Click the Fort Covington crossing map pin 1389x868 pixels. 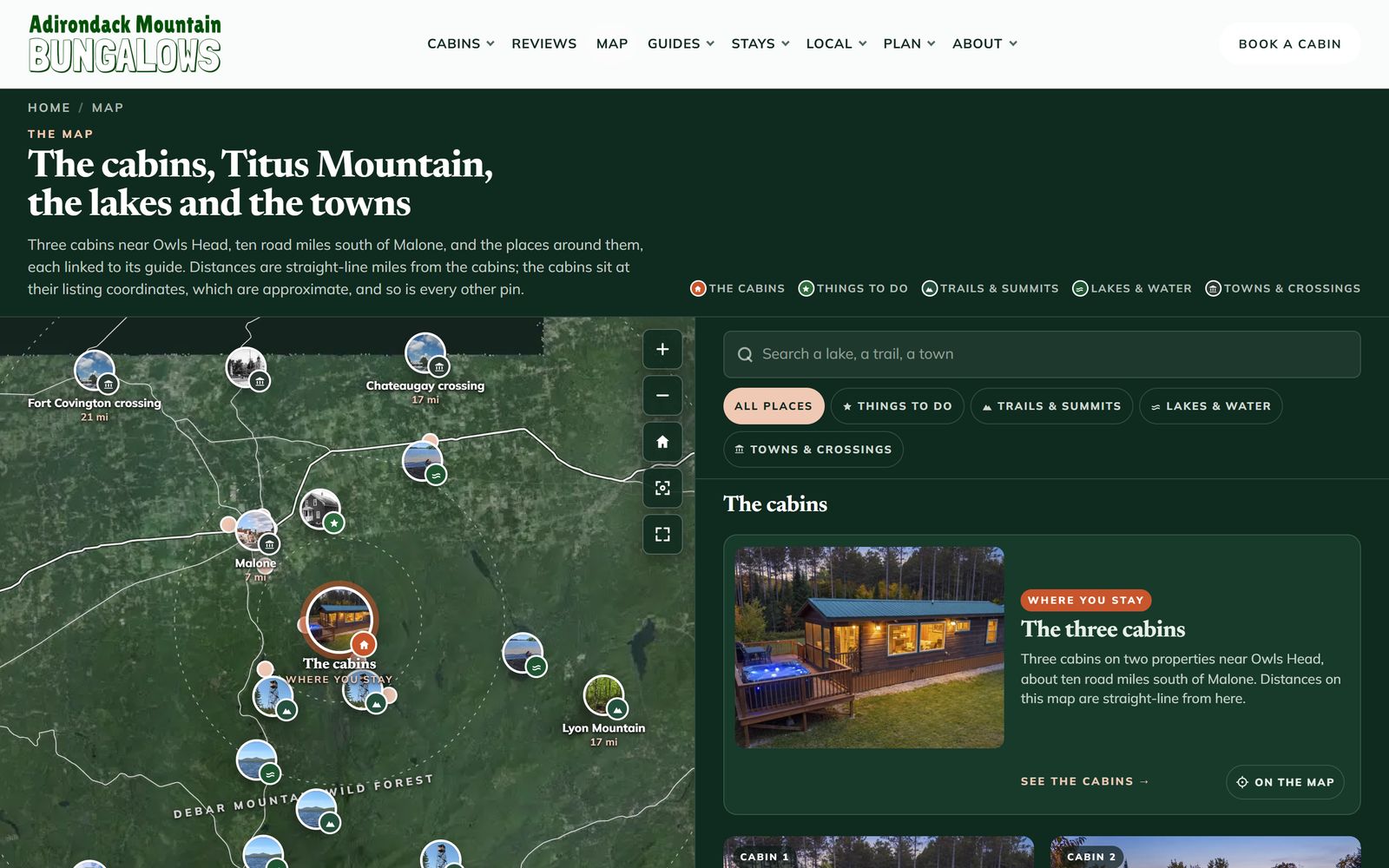click(x=95, y=371)
